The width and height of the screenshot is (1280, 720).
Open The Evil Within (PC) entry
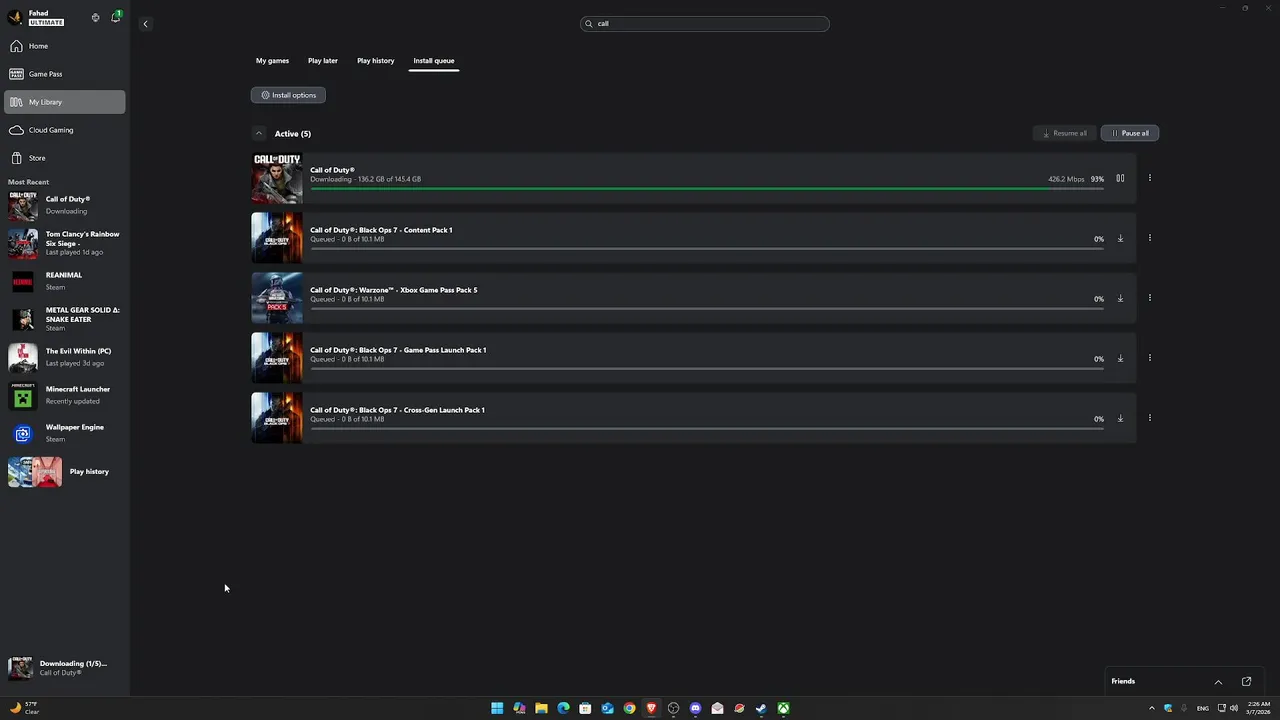(x=65, y=357)
